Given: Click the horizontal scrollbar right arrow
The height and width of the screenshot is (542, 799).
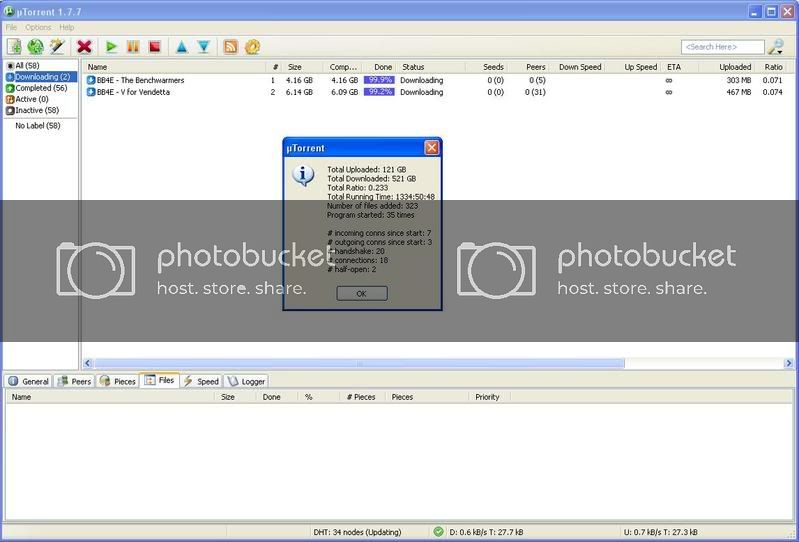Looking at the screenshot, I should pyautogui.click(x=789, y=363).
